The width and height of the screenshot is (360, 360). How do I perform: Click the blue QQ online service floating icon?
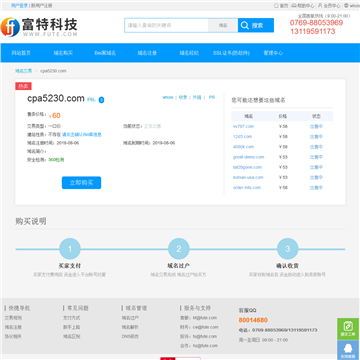point(348,350)
